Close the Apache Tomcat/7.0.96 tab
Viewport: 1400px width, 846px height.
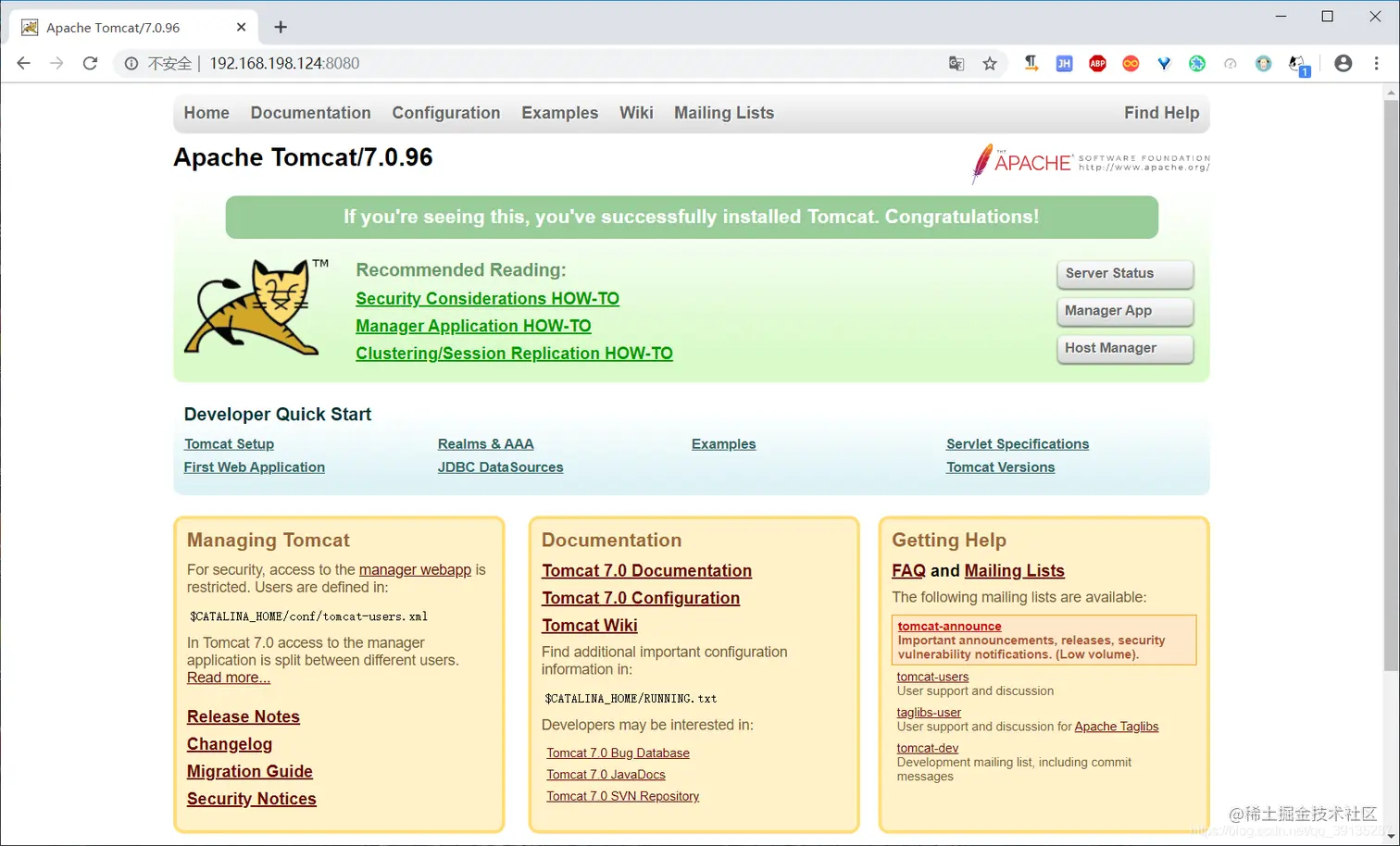click(x=241, y=27)
